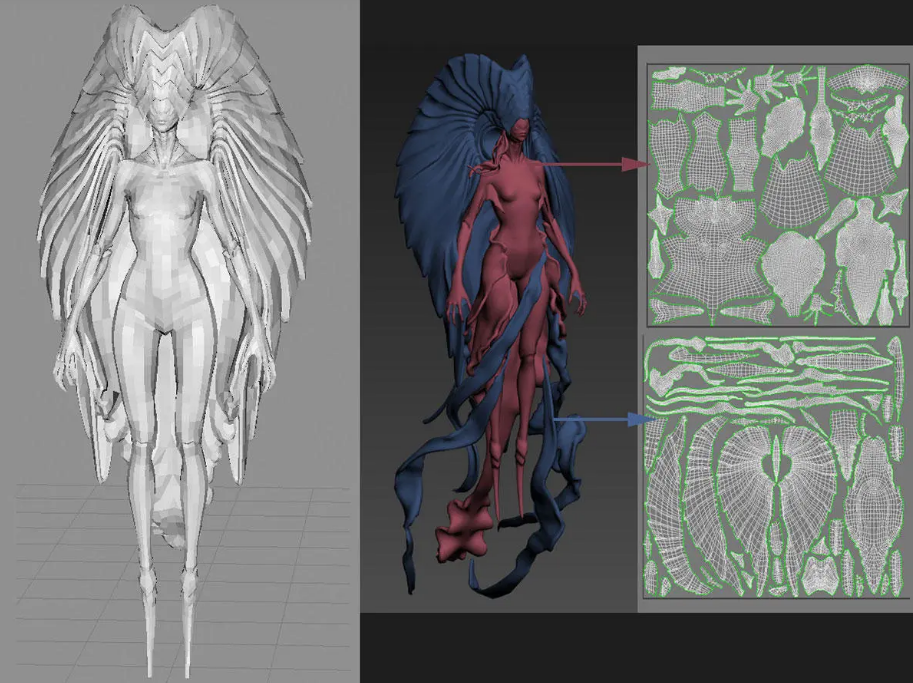Click the red bone-shaped piece near the feet
The image size is (913, 683).
point(463,531)
